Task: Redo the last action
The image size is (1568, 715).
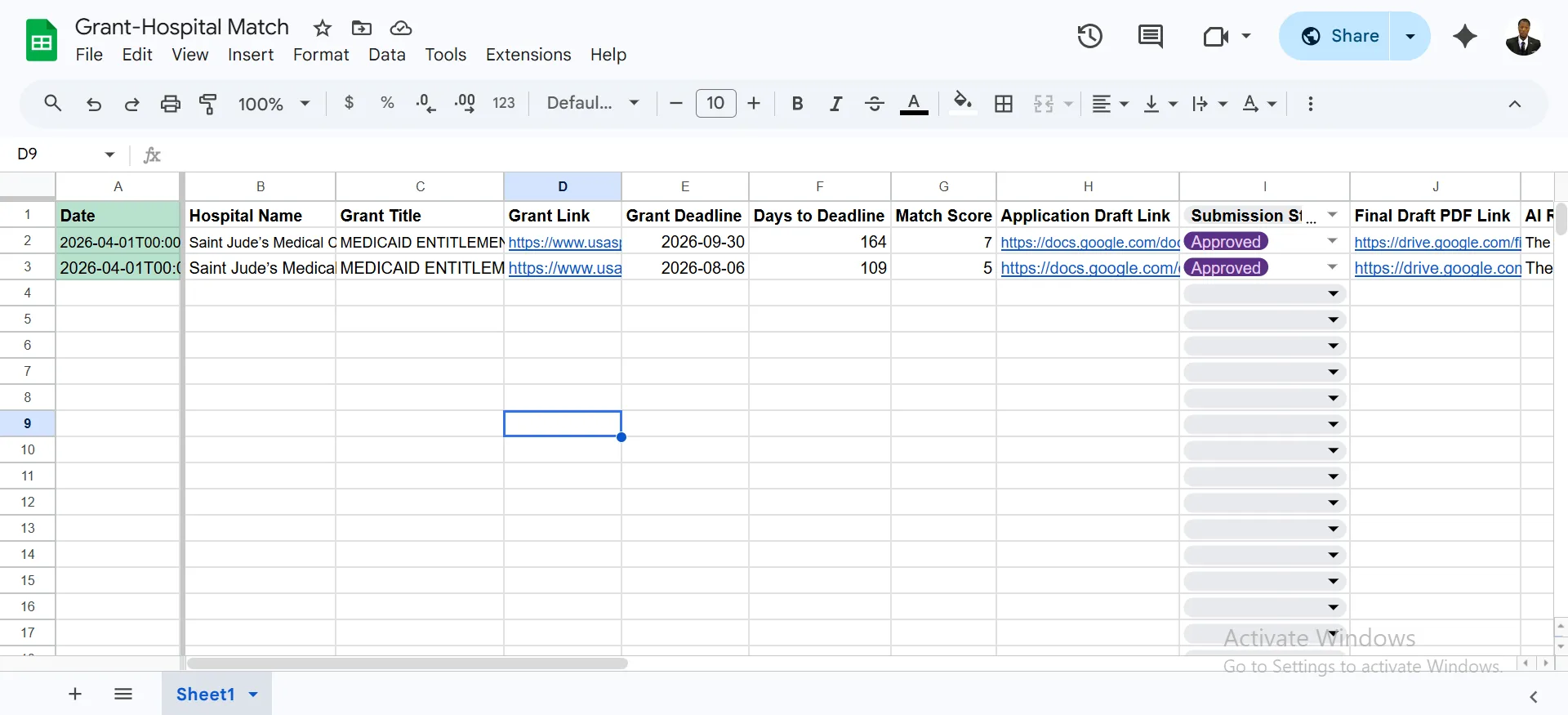Action: (131, 104)
